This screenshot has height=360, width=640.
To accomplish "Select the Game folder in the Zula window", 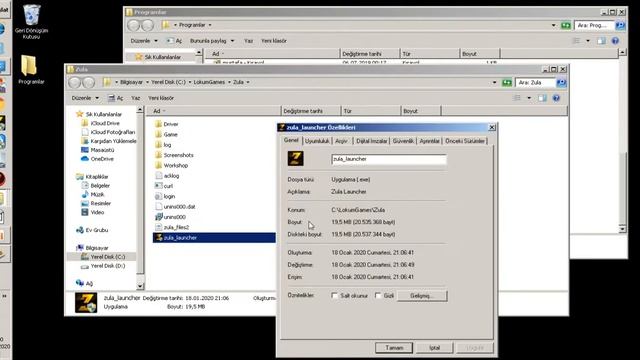I will [x=166, y=134].
